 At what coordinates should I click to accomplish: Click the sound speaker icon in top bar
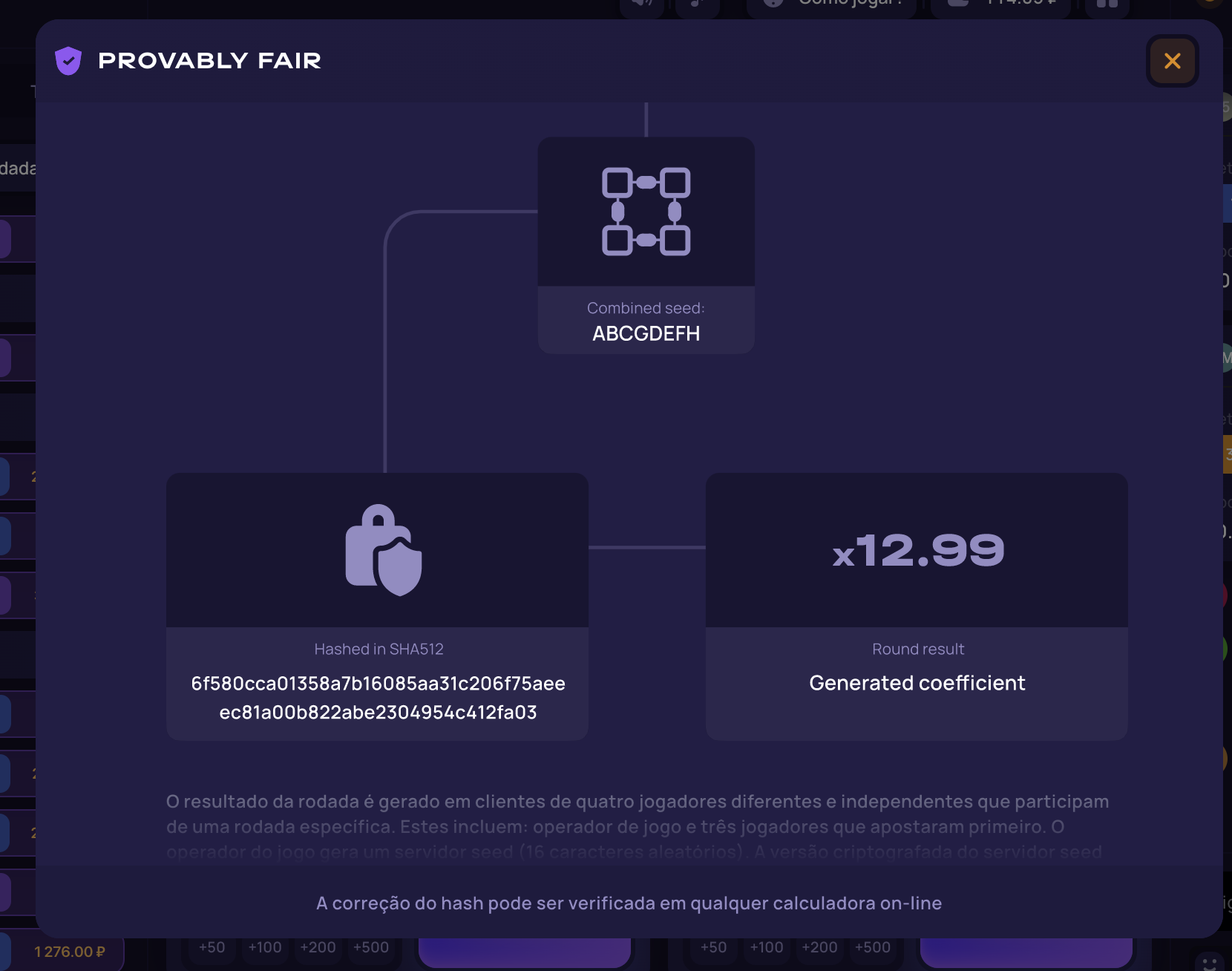pyautogui.click(x=641, y=4)
